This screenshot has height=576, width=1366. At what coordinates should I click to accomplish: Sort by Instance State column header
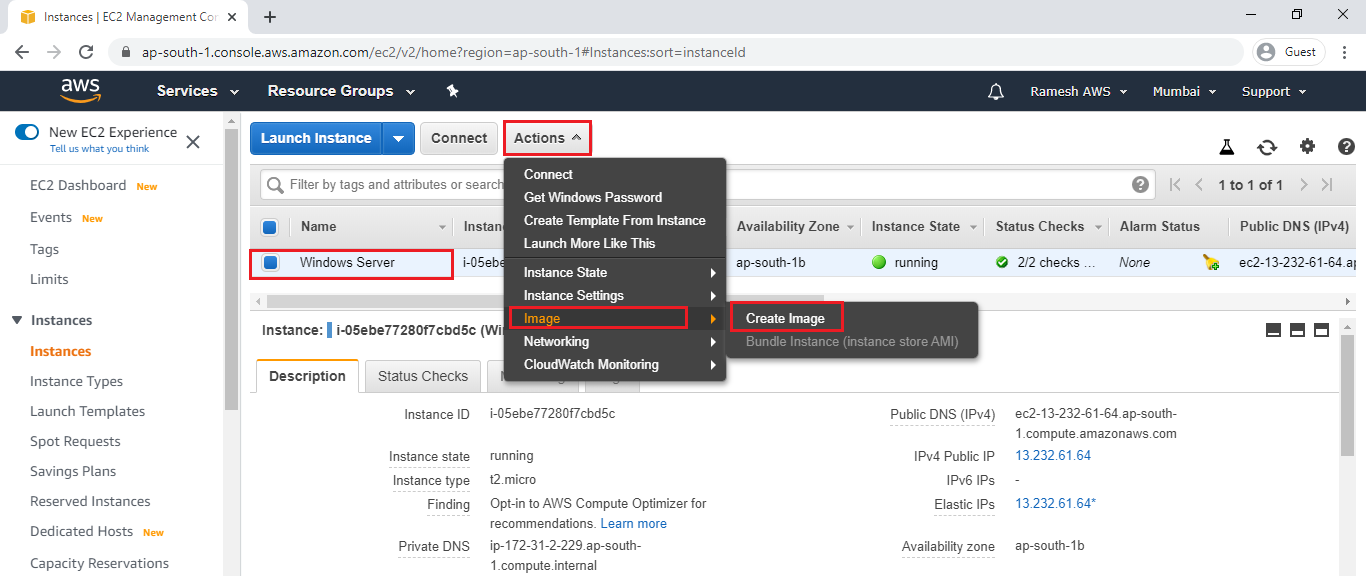point(923,227)
